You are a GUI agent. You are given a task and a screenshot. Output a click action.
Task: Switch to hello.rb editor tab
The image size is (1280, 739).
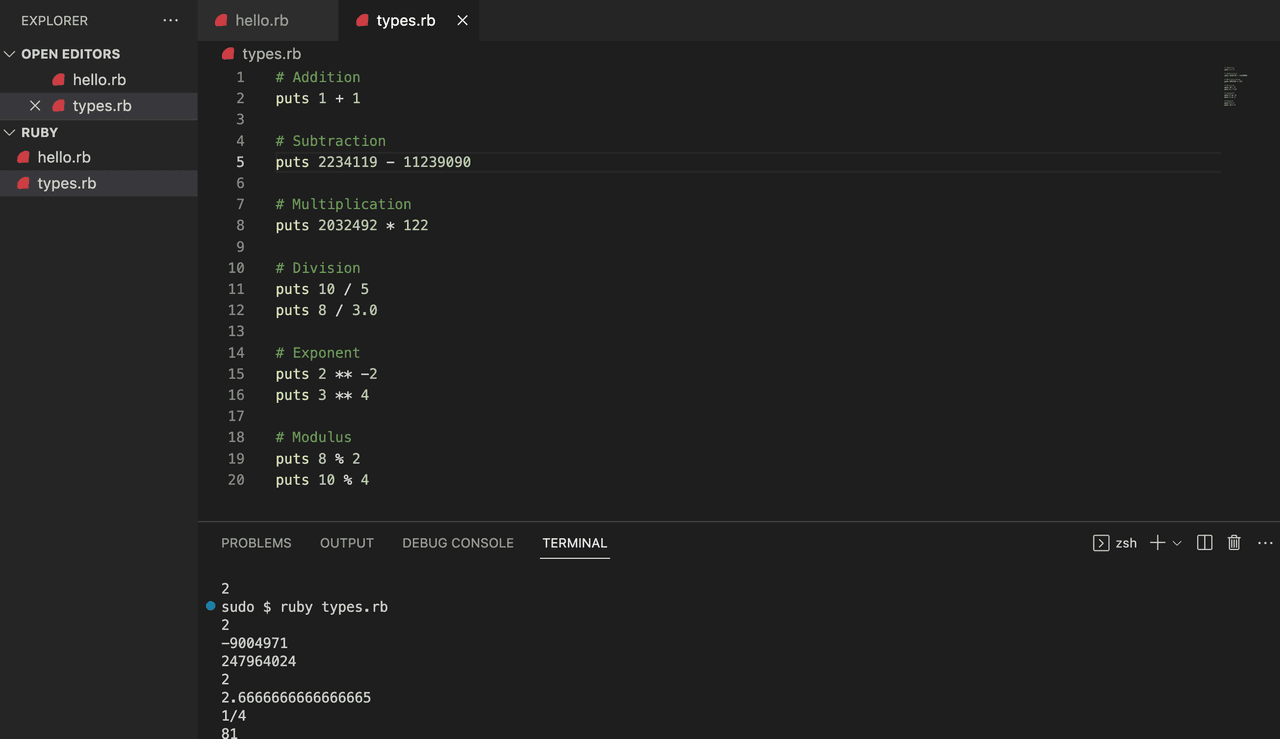268,20
